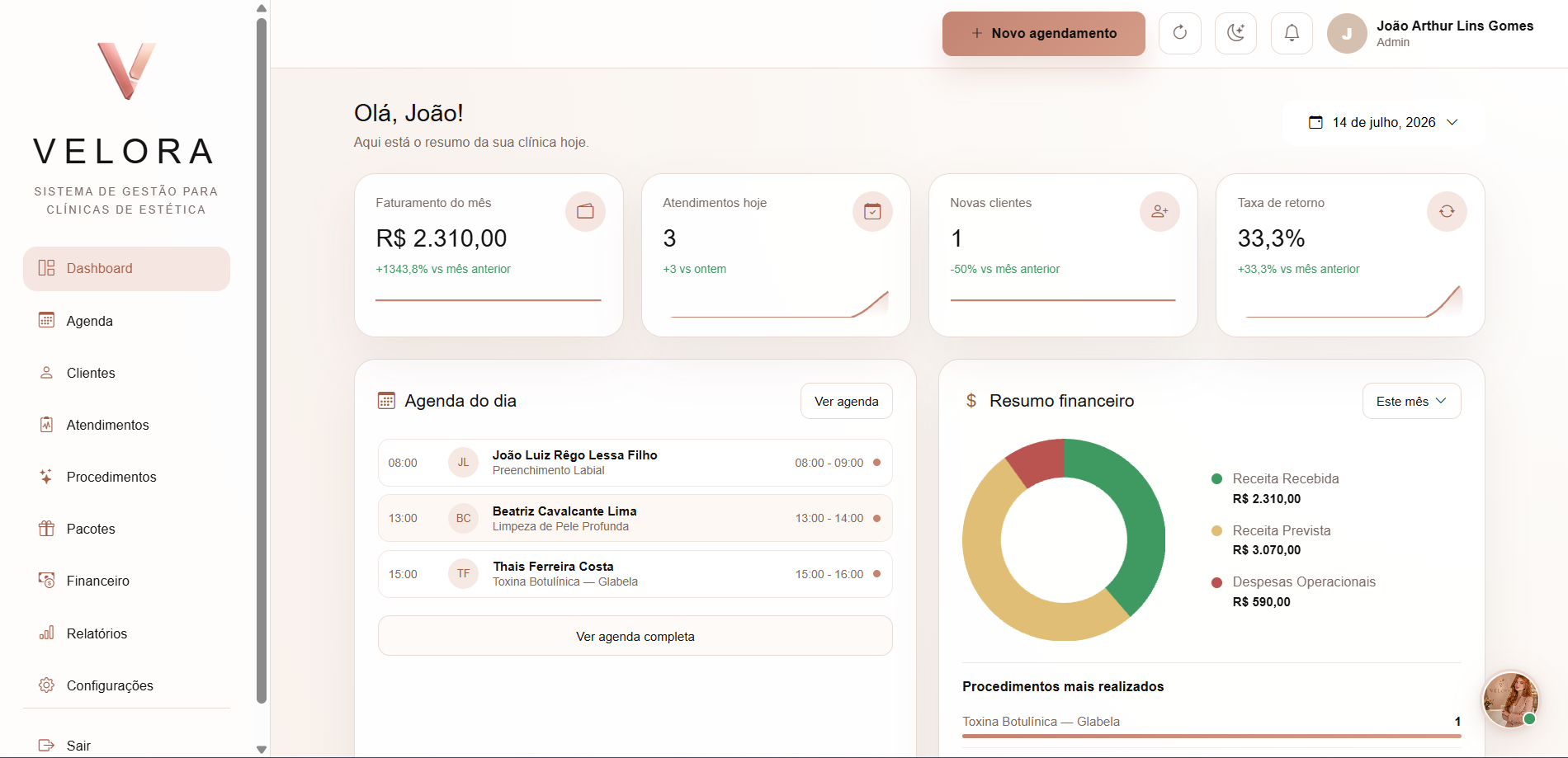Screen dimensions: 1568x758
Task: Click the Agenda do dia calendar icon
Action: point(386,401)
